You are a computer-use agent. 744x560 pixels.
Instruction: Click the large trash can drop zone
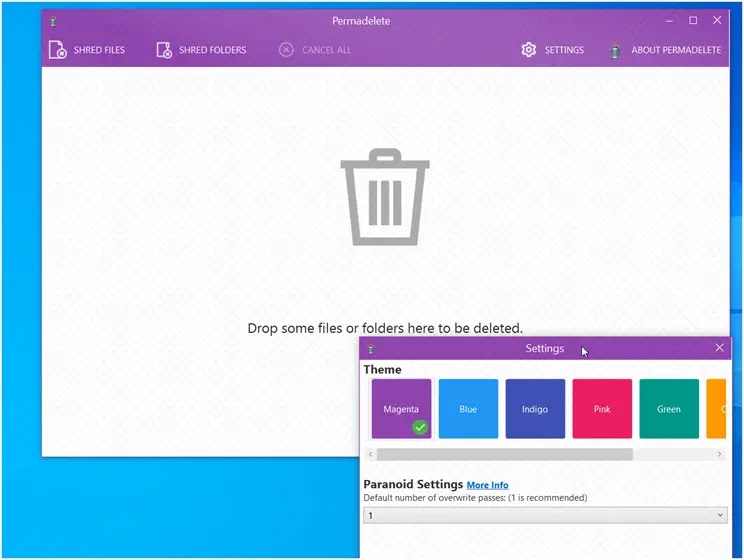coord(385,197)
